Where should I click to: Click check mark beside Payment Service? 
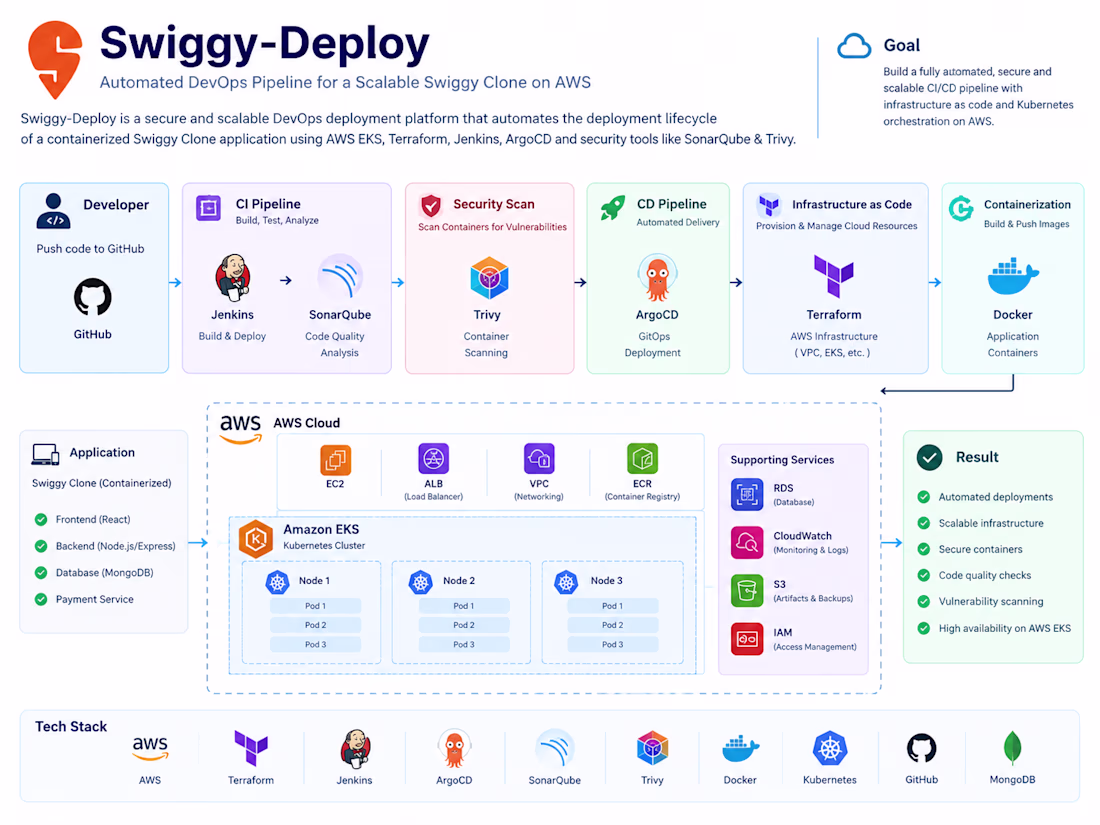coord(41,600)
